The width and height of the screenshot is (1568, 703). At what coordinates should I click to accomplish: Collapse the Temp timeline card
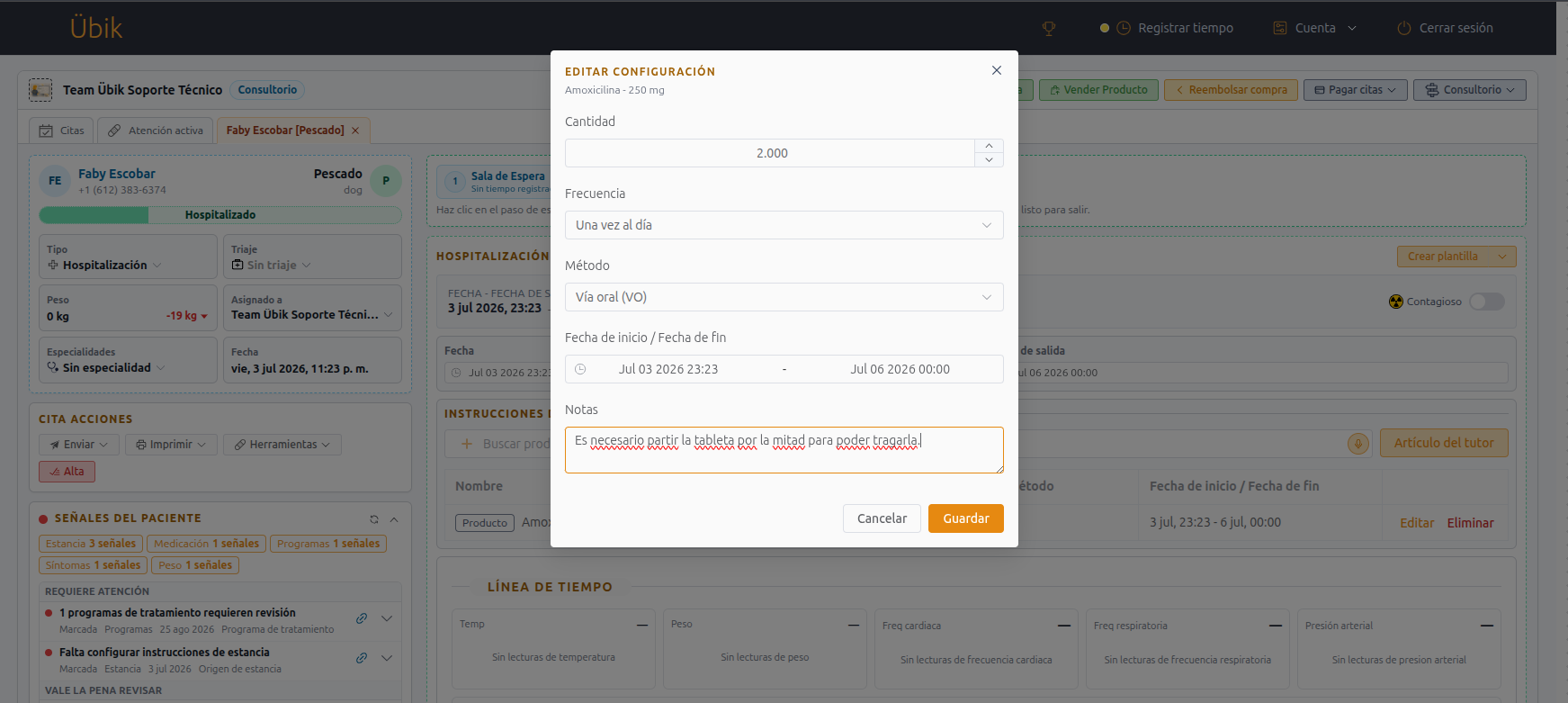(x=642, y=625)
